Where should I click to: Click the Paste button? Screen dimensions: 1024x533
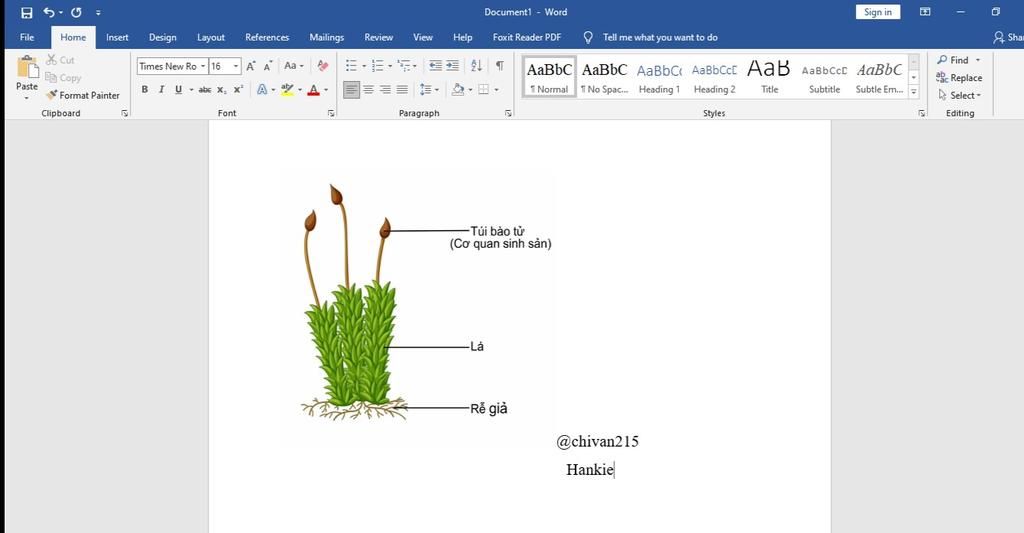tap(27, 78)
